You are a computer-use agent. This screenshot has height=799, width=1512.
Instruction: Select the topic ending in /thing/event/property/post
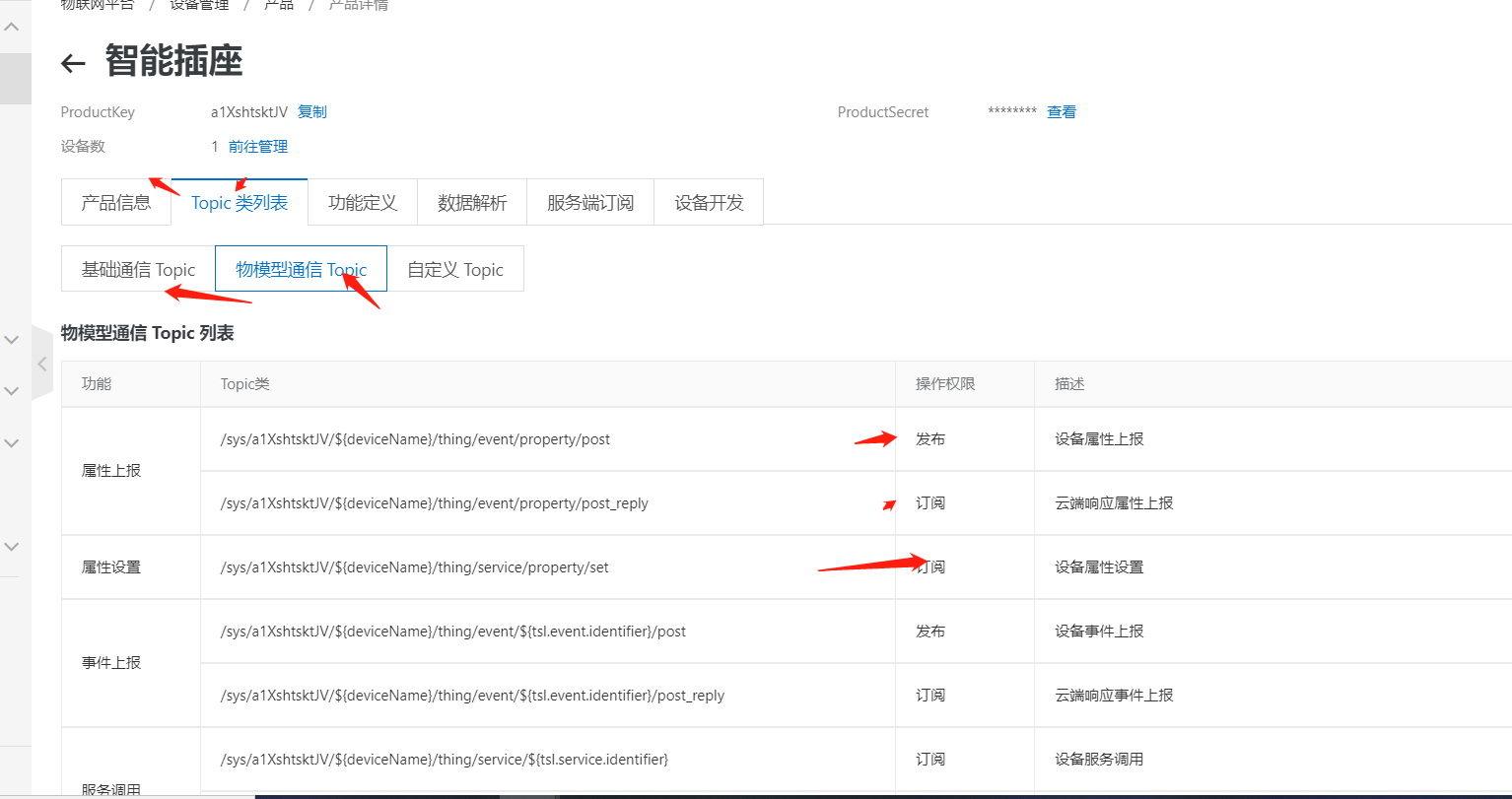pyautogui.click(x=415, y=439)
